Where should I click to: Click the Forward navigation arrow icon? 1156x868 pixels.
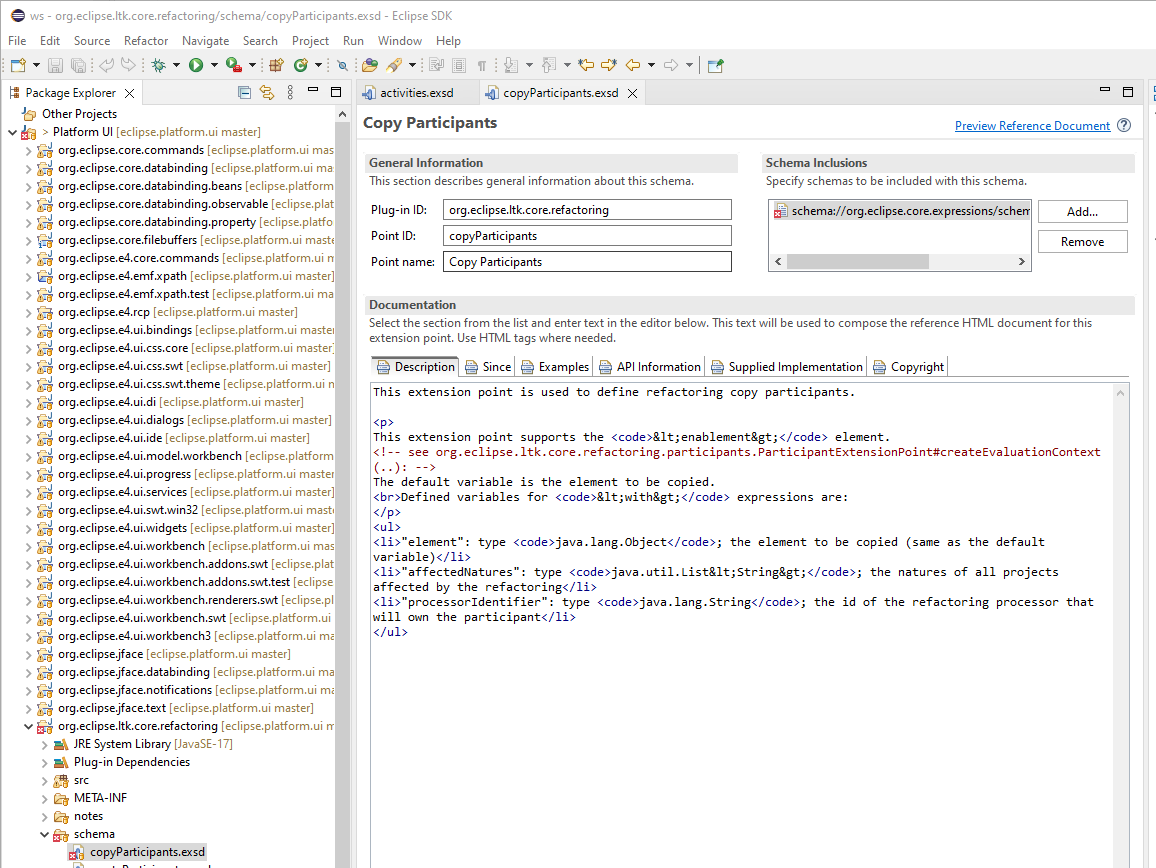671,66
